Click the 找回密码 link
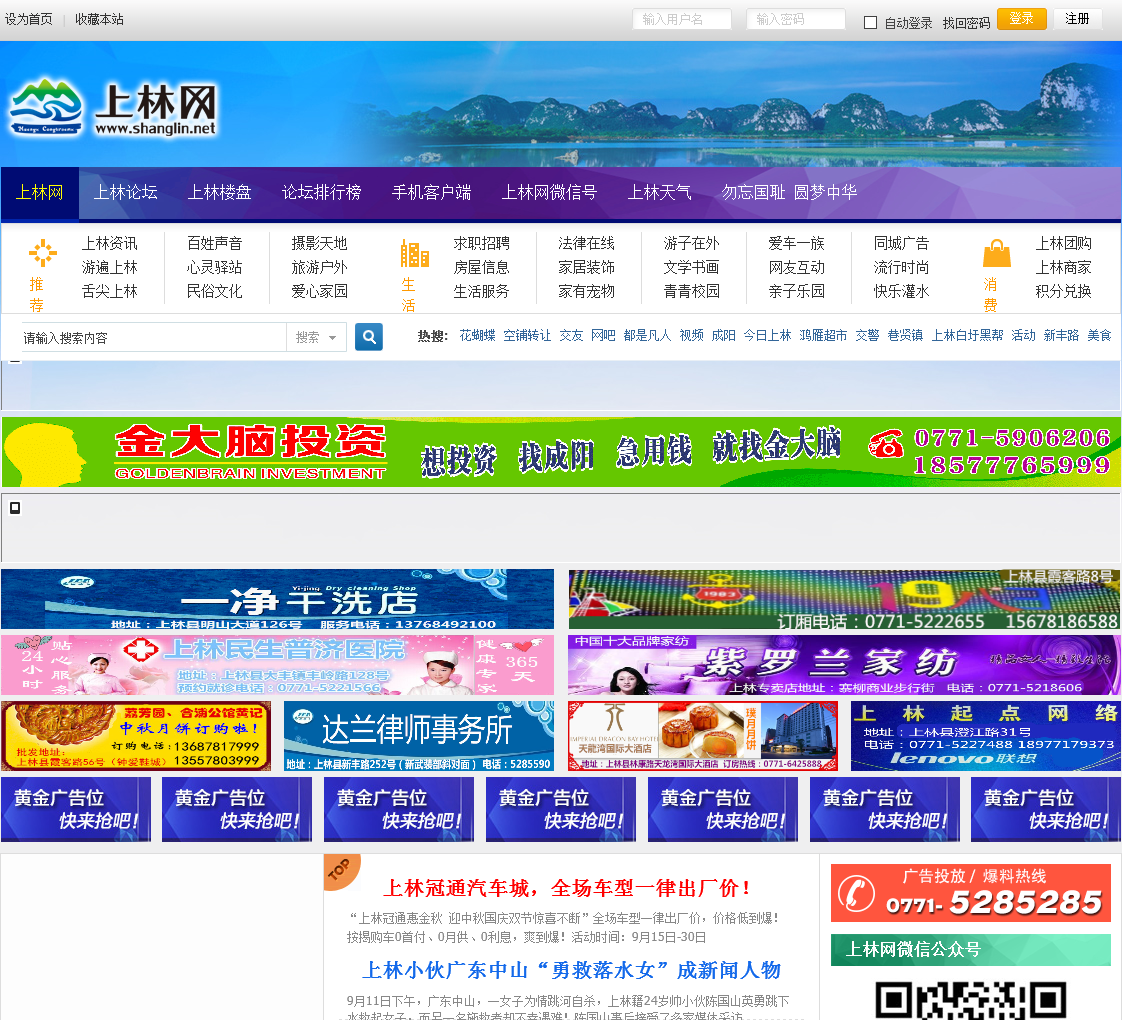 (x=966, y=23)
